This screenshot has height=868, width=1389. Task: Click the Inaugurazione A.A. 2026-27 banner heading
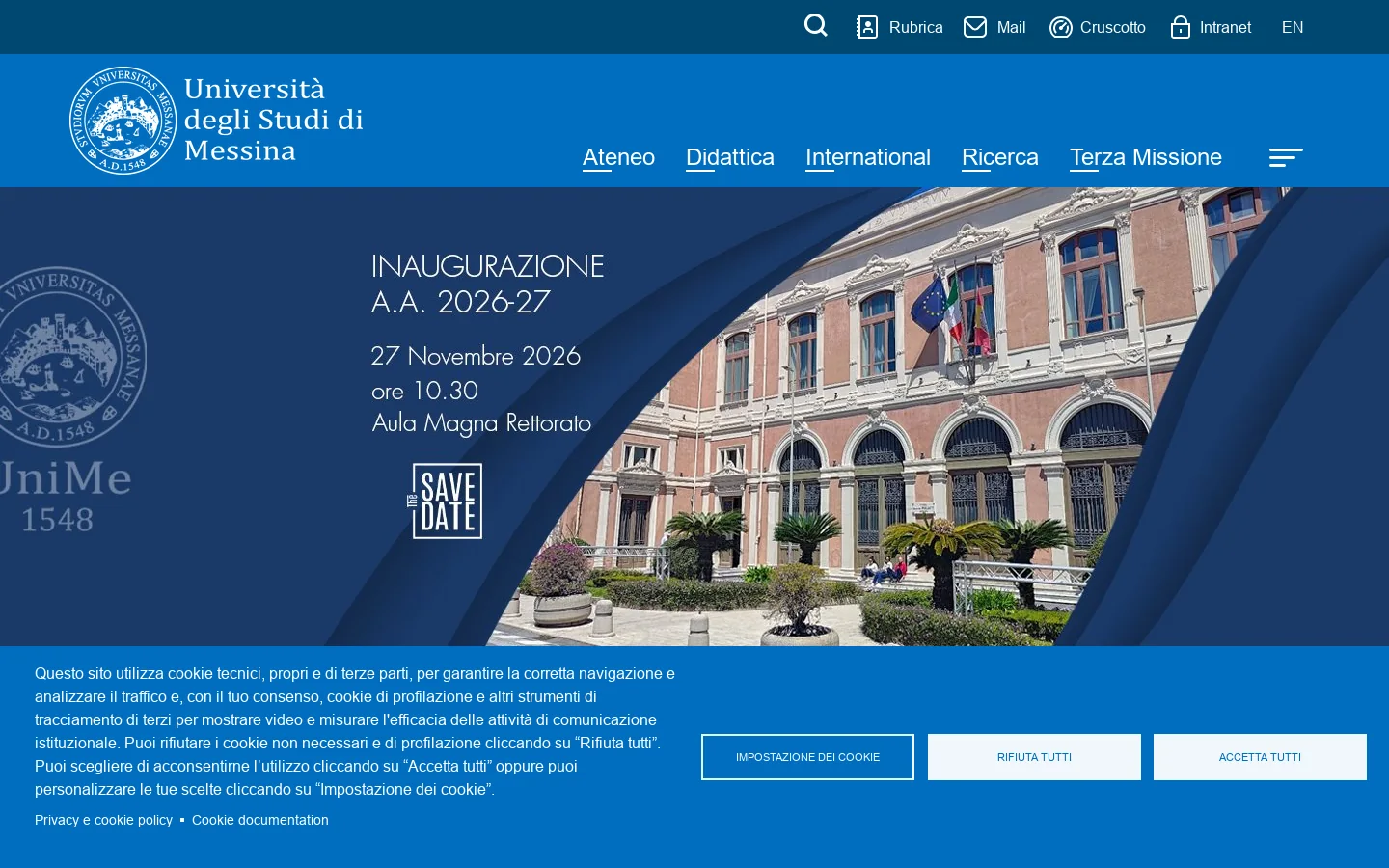tap(487, 284)
